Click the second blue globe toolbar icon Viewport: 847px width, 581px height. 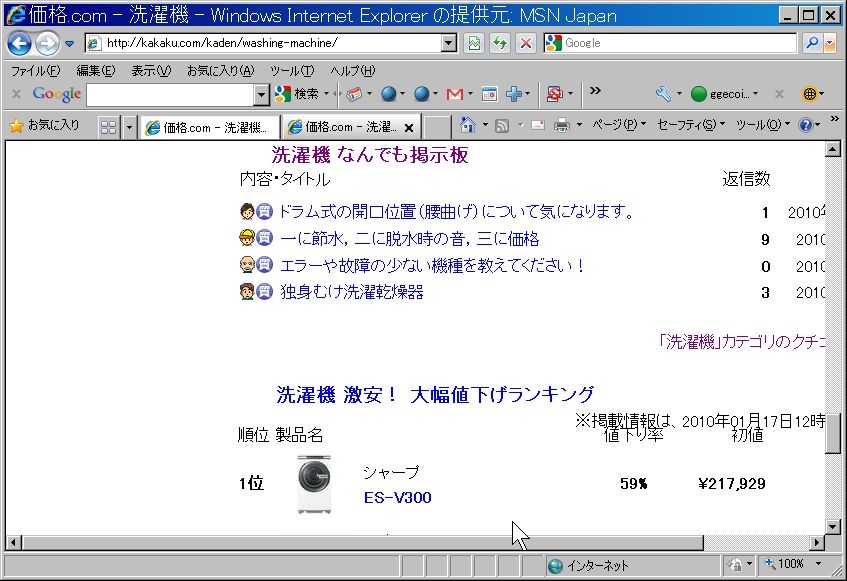point(421,94)
